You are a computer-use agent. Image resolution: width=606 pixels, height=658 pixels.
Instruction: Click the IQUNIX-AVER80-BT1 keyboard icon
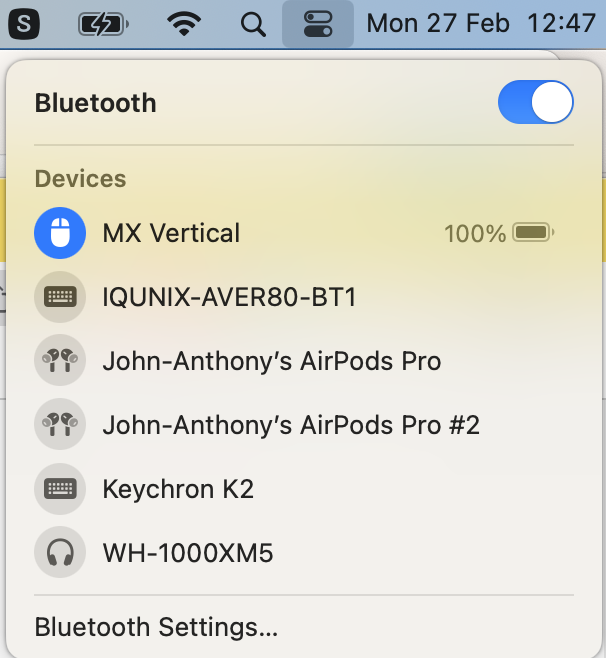coord(58,297)
